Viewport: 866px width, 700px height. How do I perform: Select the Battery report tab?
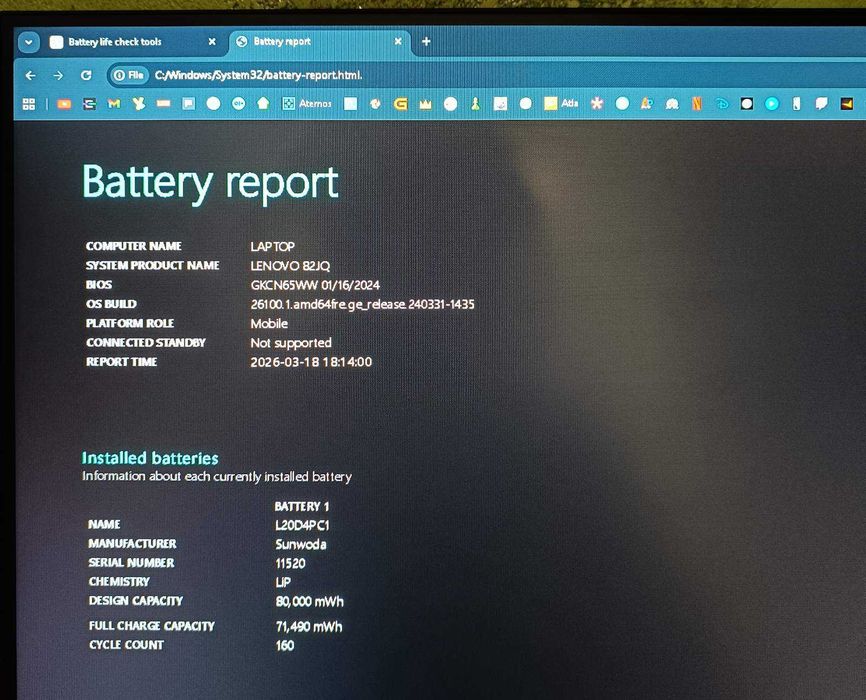tap(319, 41)
